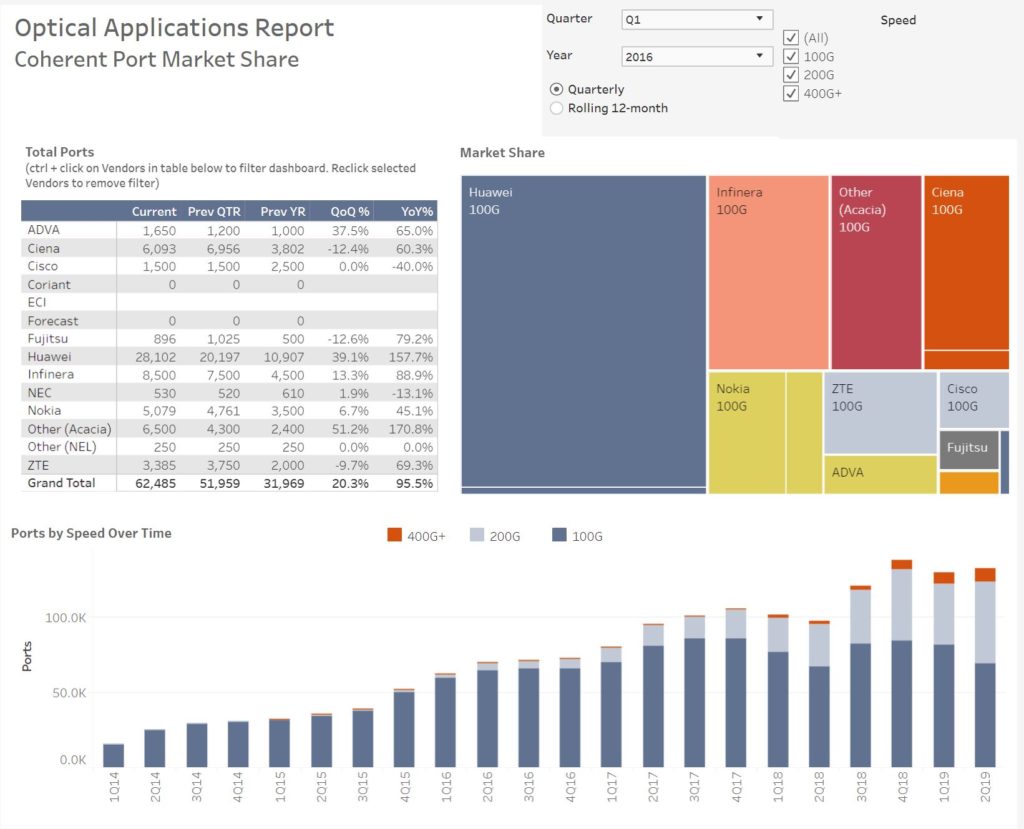1024x829 pixels.
Task: Select the Forecast row label in table
Action: click(x=53, y=321)
